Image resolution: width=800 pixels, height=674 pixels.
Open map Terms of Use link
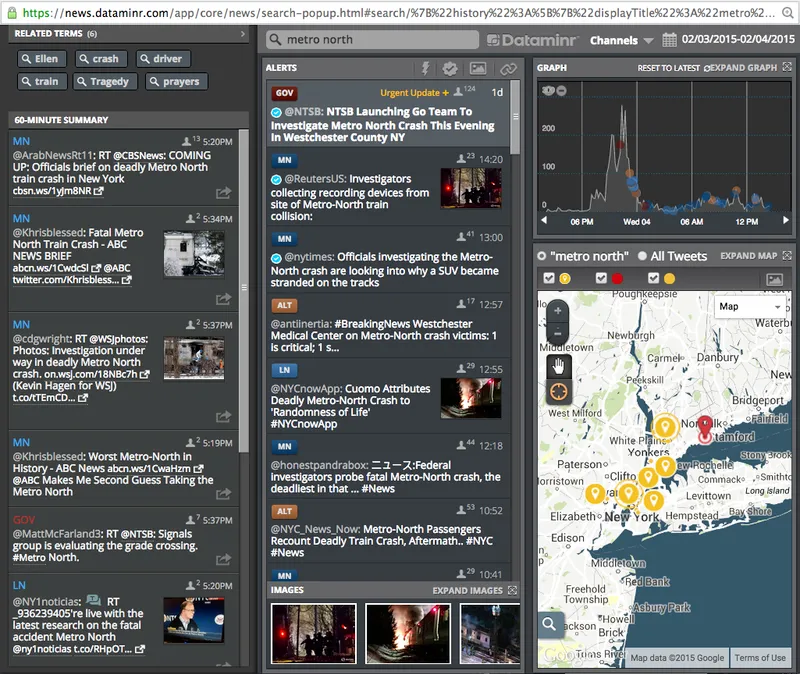click(x=760, y=658)
